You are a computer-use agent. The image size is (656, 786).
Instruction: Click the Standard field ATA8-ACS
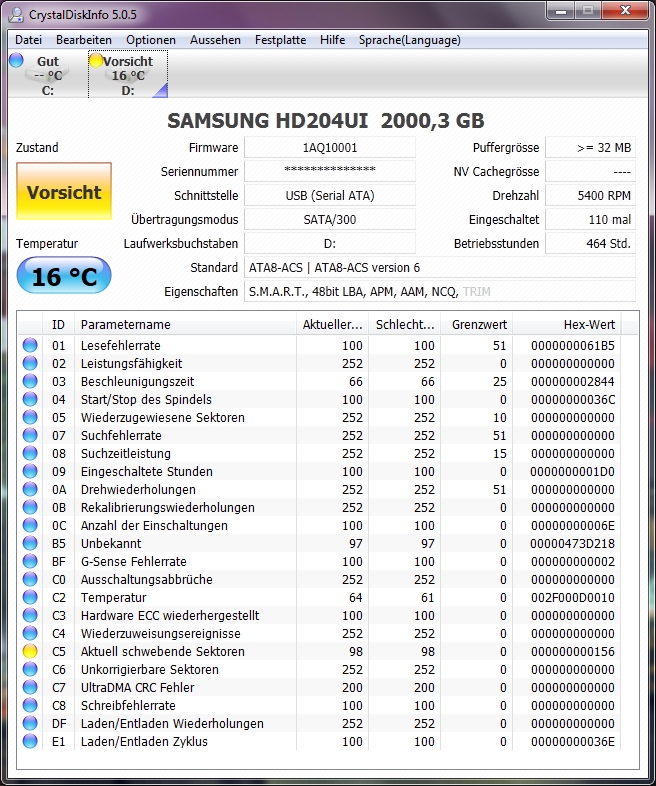pyautogui.click(x=440, y=267)
